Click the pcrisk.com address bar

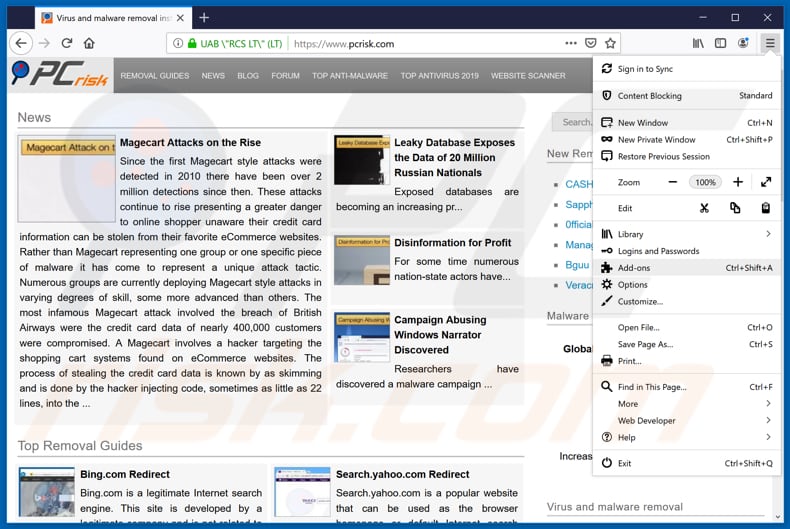tap(420, 44)
